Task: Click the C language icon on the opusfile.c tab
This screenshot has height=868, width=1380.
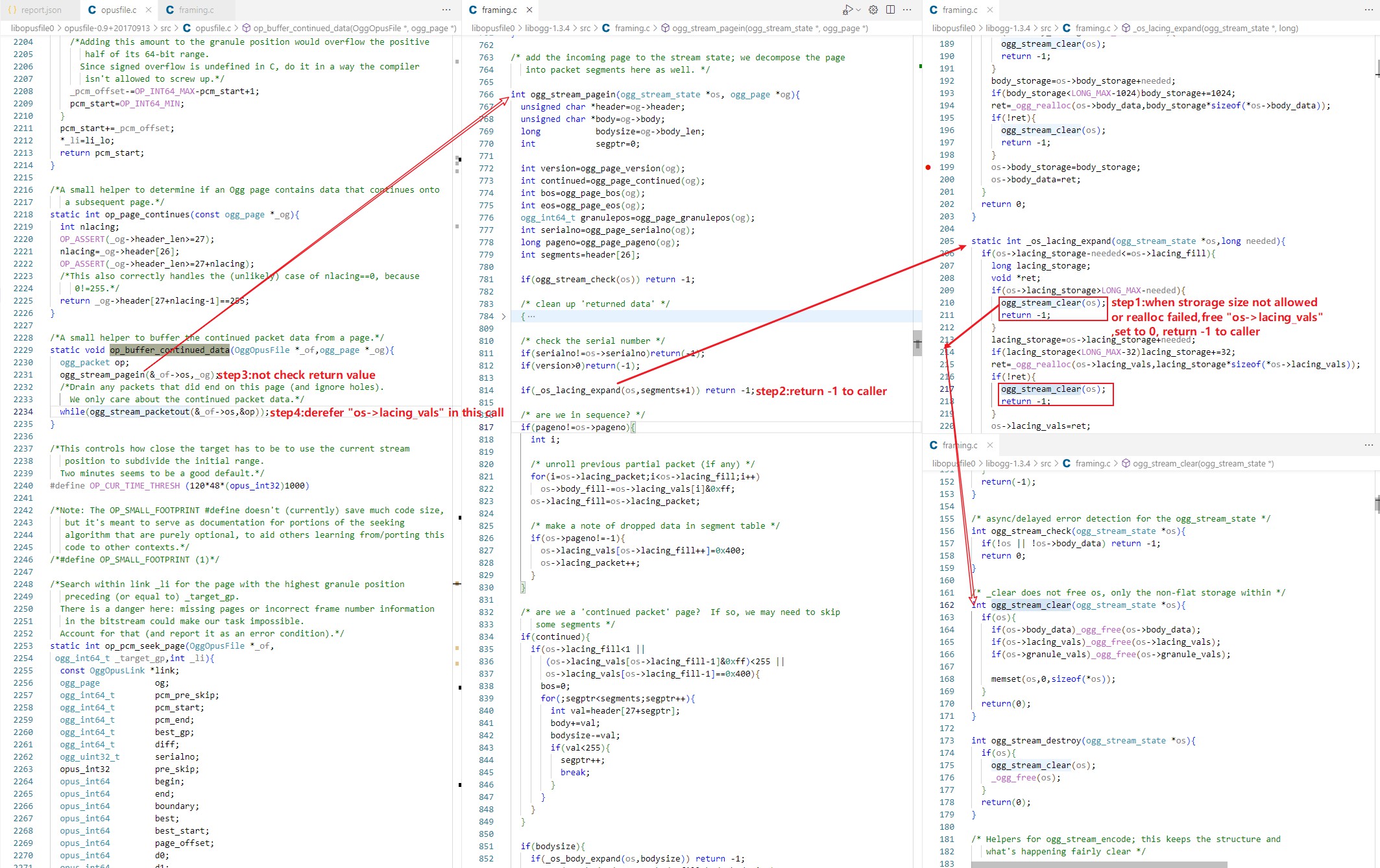Action: [x=92, y=10]
